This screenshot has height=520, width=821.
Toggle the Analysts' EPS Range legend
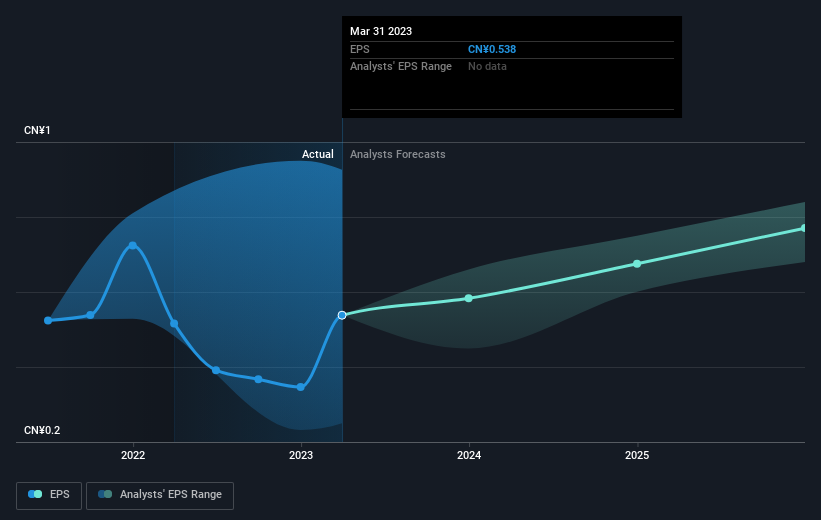pyautogui.click(x=160, y=495)
